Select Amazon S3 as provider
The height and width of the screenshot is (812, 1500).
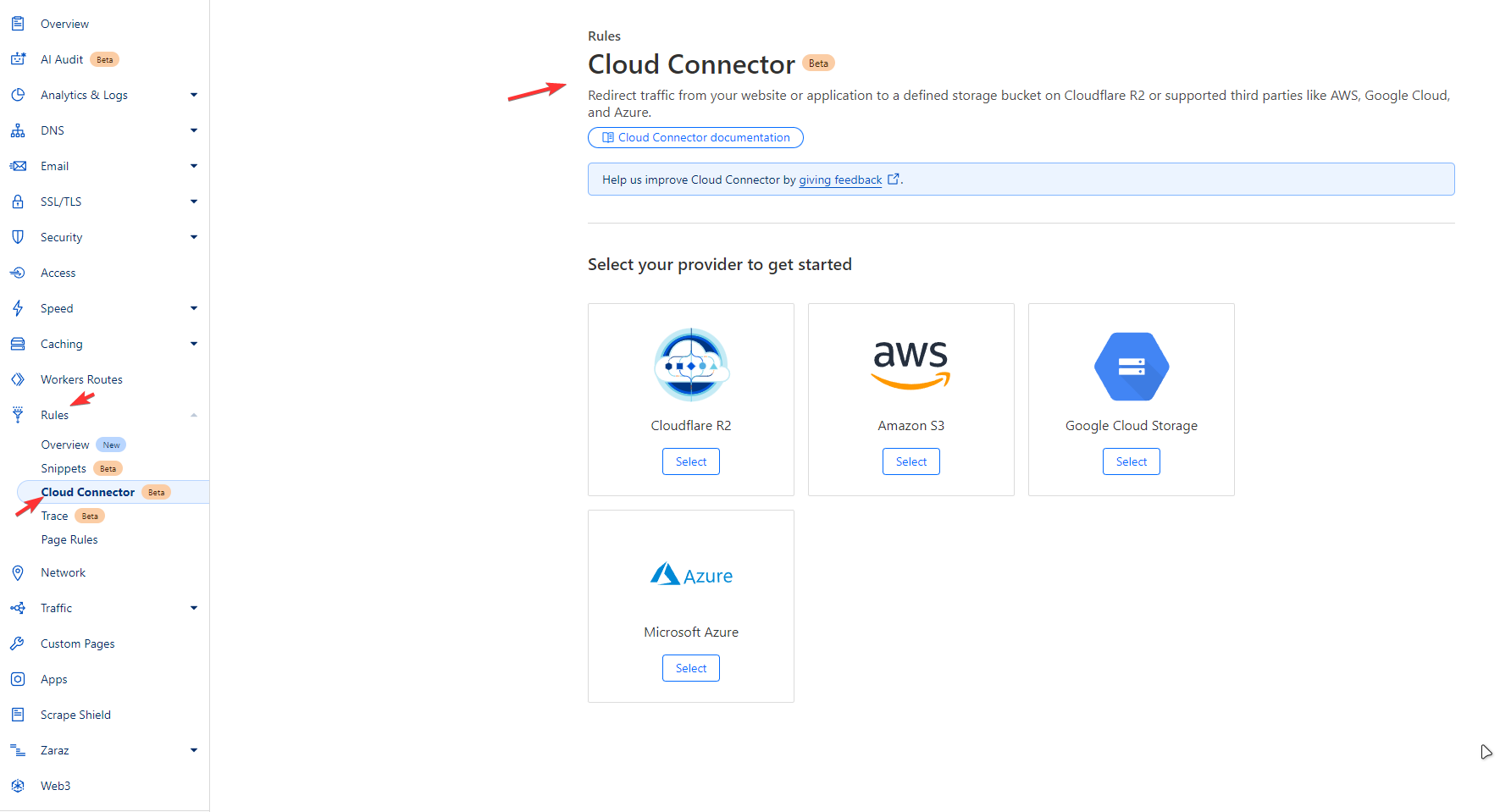(911, 461)
